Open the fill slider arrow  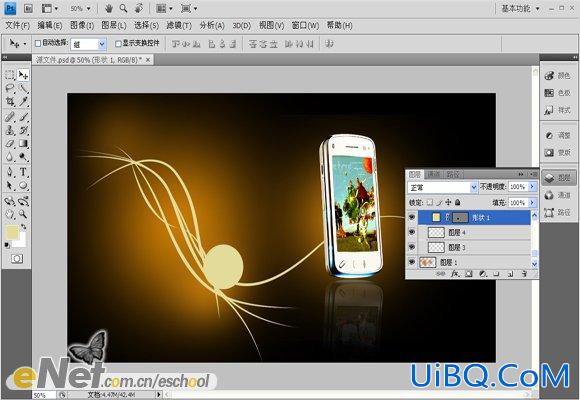pyautogui.click(x=532, y=202)
